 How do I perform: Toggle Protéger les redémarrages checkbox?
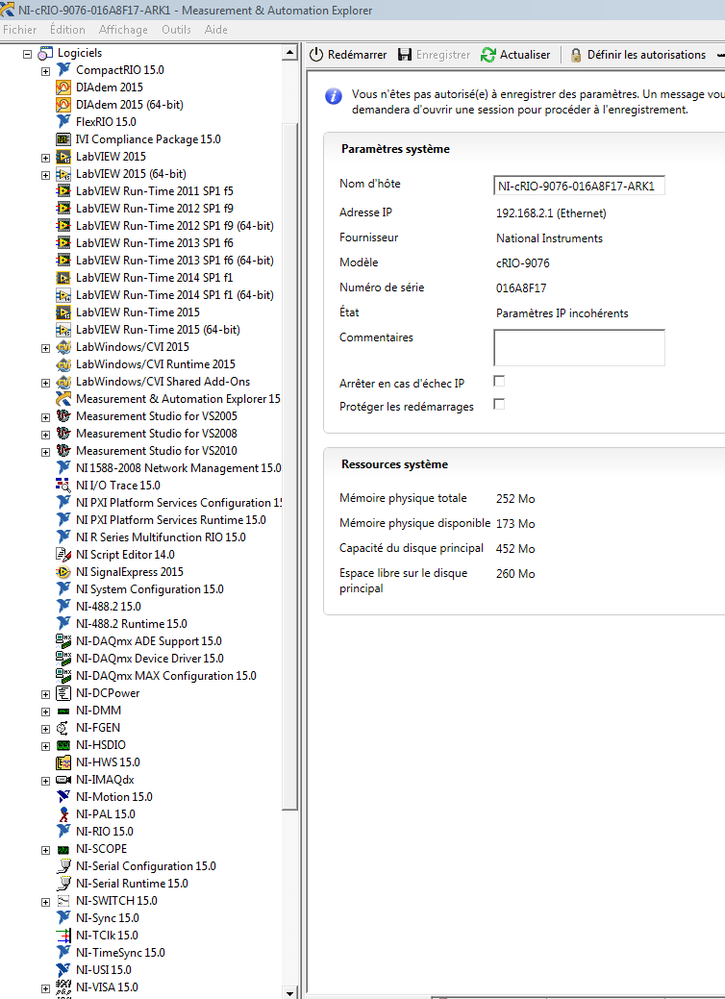click(499, 404)
